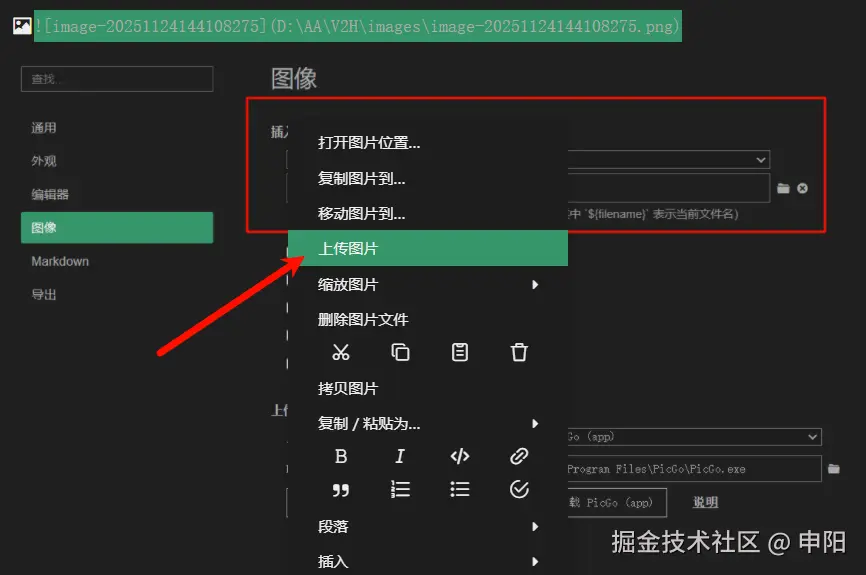Browse folder icon next to PicGo.exe path
Viewport: 866px width, 575px height.
point(834,469)
